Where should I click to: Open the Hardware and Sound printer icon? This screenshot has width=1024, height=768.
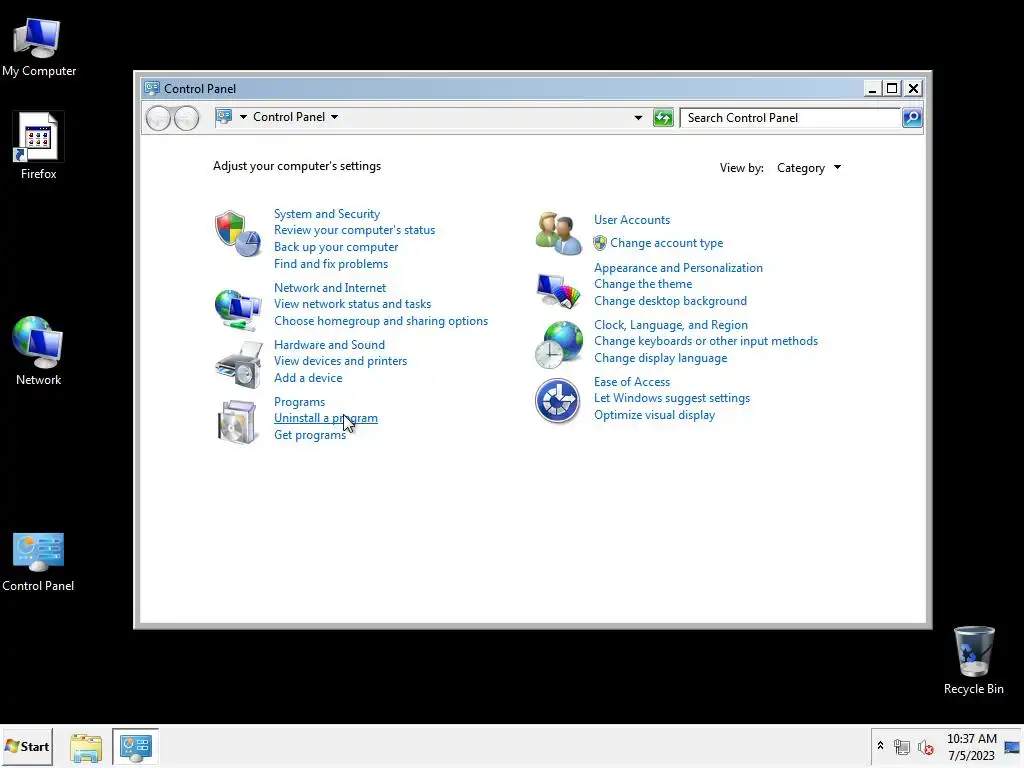click(238, 365)
